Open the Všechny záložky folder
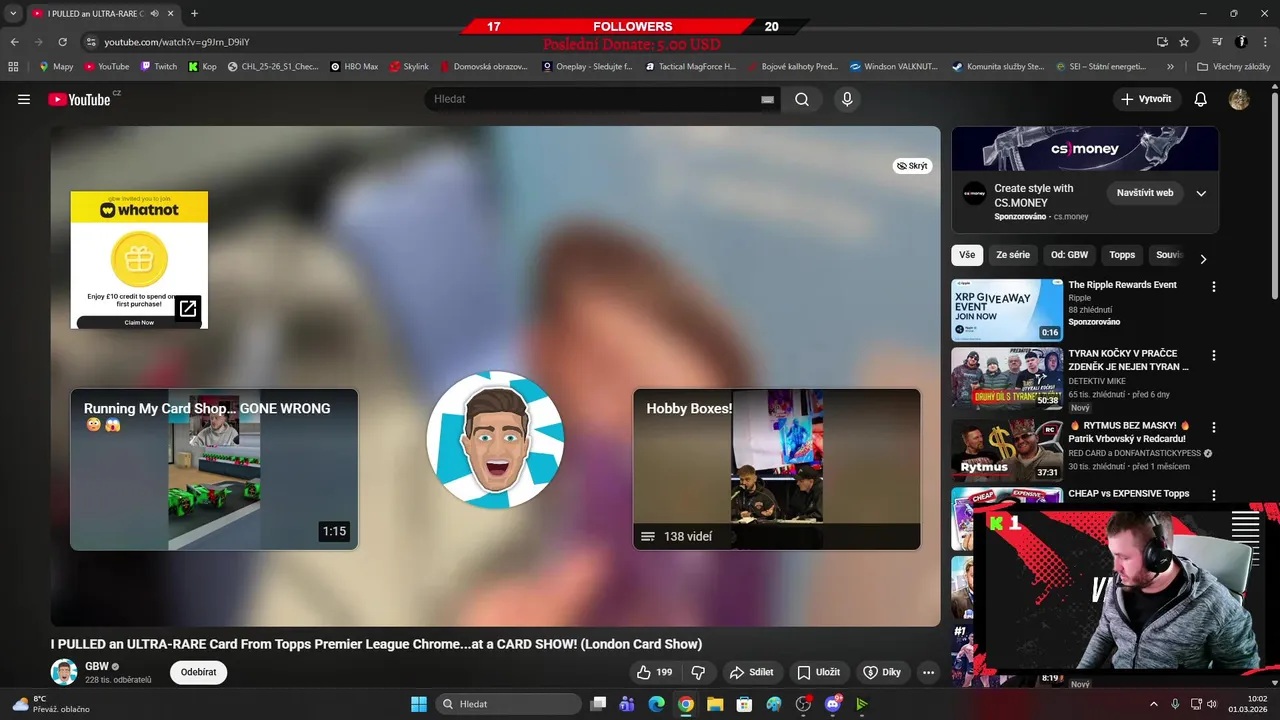The image size is (1280, 720). point(1233,67)
